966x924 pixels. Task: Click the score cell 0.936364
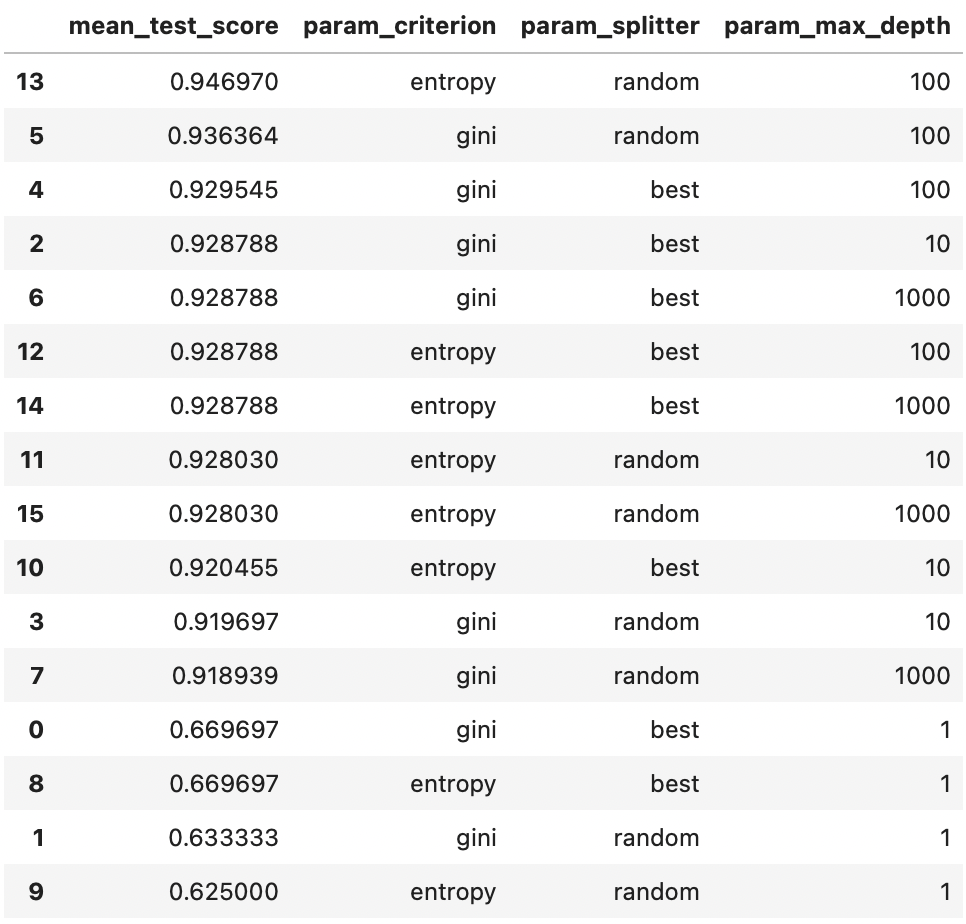224,135
